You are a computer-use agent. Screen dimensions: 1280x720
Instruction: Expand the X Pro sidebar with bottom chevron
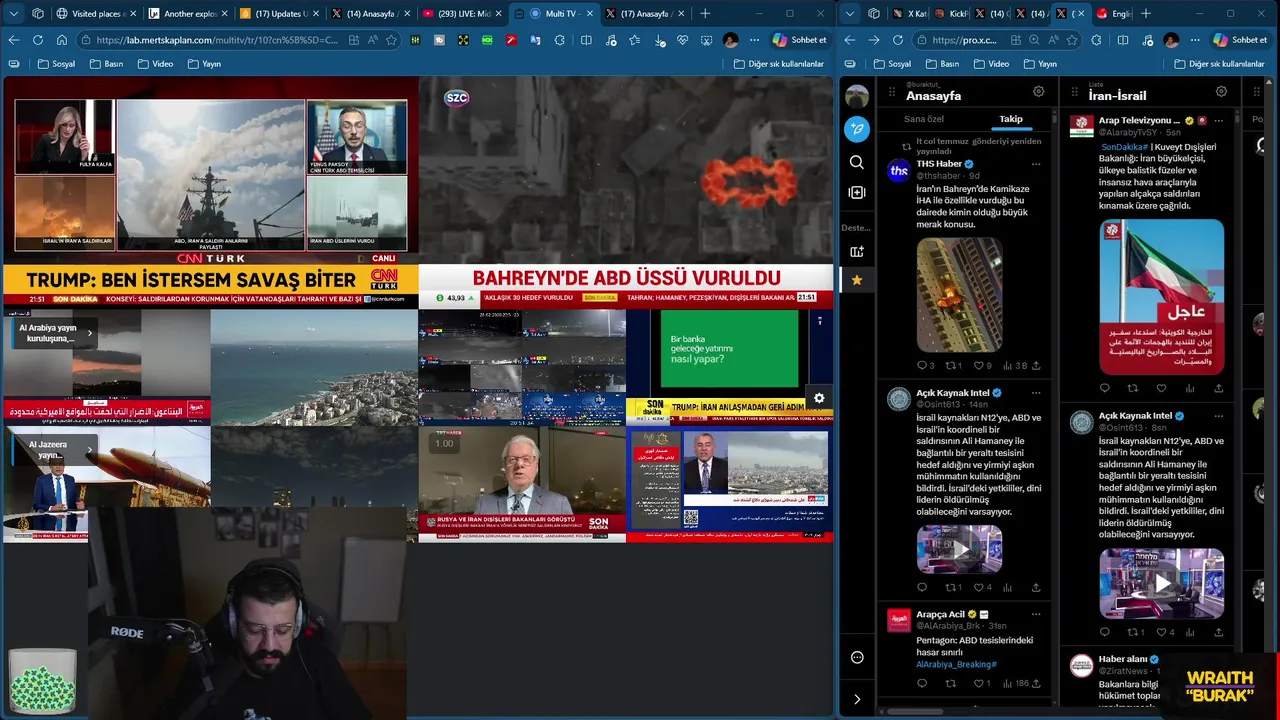(857, 699)
